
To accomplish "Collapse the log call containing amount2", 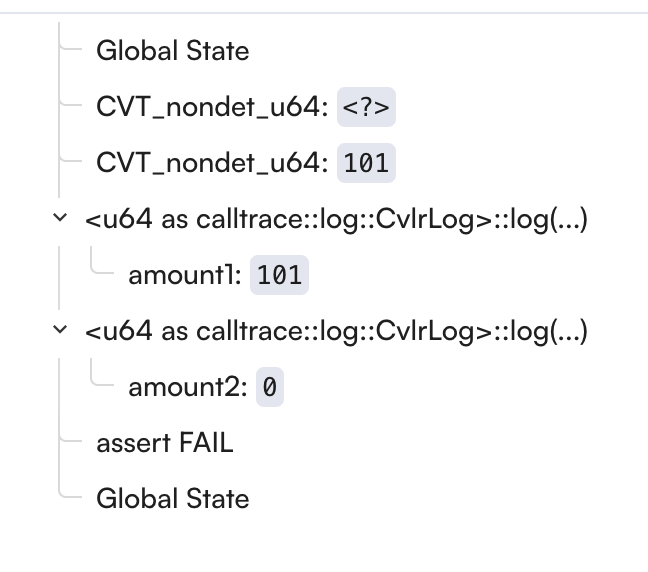I will [x=60, y=330].
